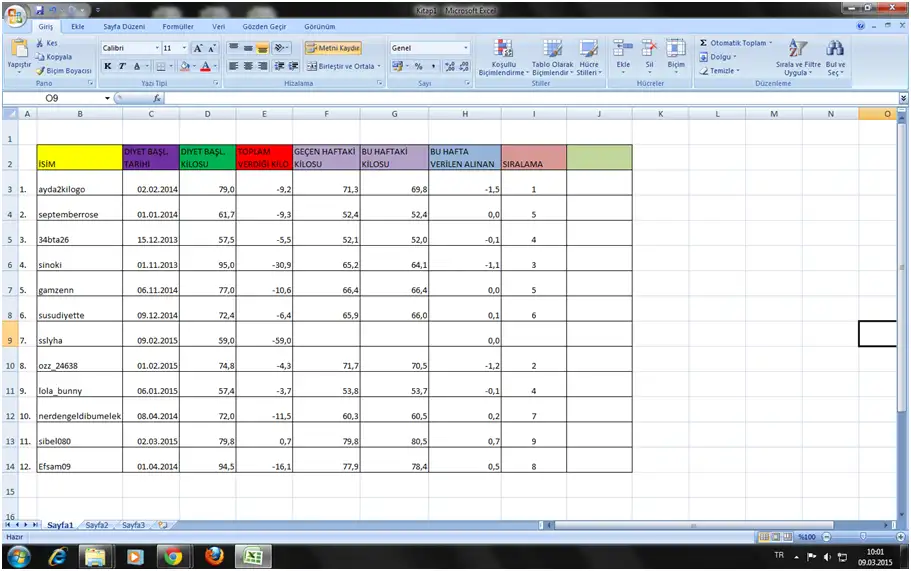Toggle the Metni Kaydır wrap text button
Screen dimensions: 911x571
(333, 47)
